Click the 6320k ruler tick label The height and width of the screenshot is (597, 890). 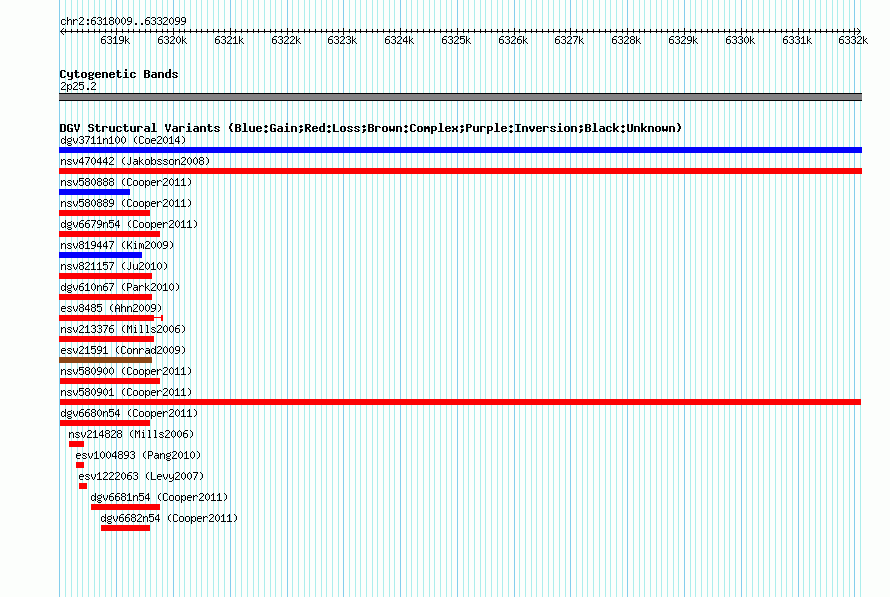[172, 40]
